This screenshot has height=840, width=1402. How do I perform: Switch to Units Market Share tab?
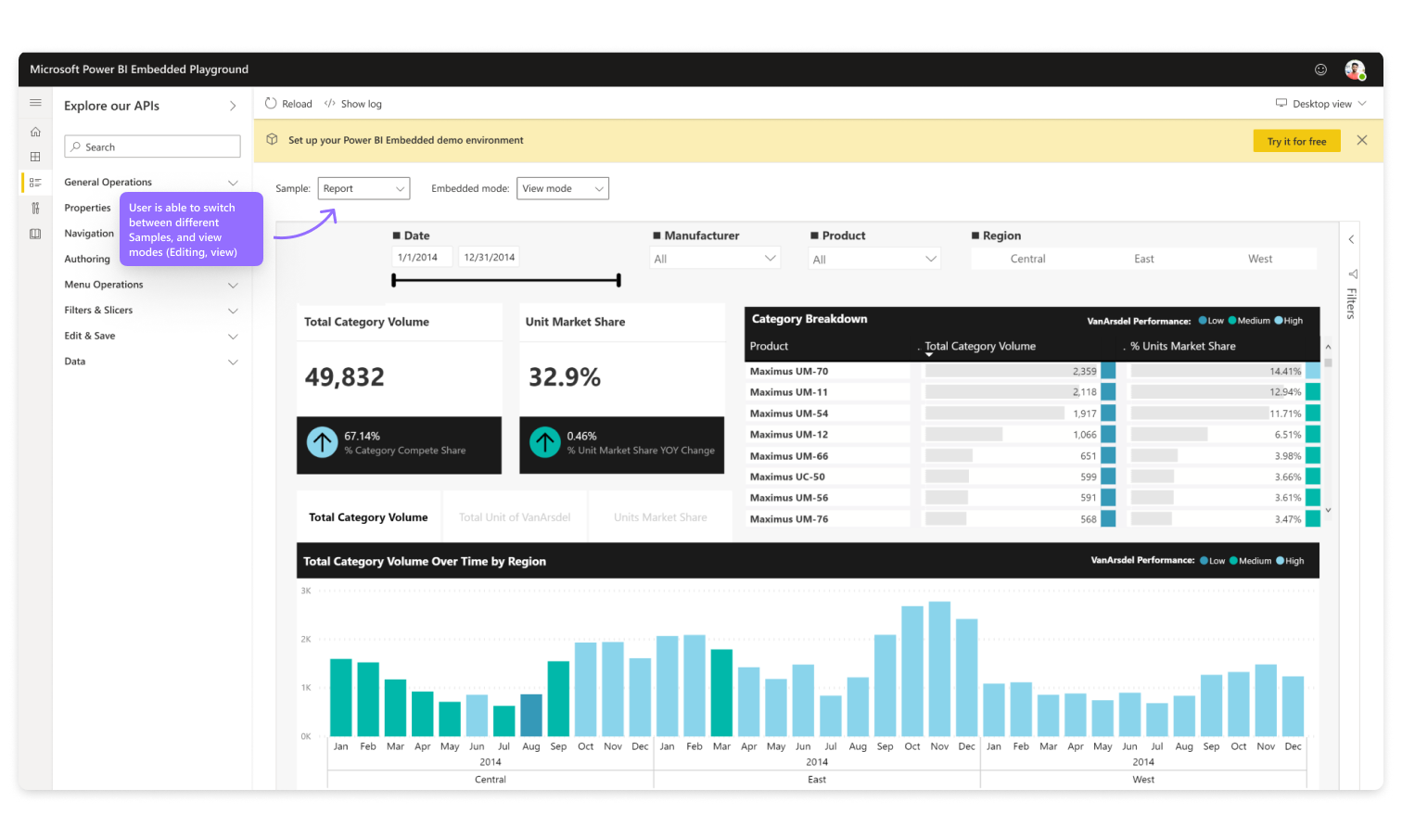(x=660, y=517)
